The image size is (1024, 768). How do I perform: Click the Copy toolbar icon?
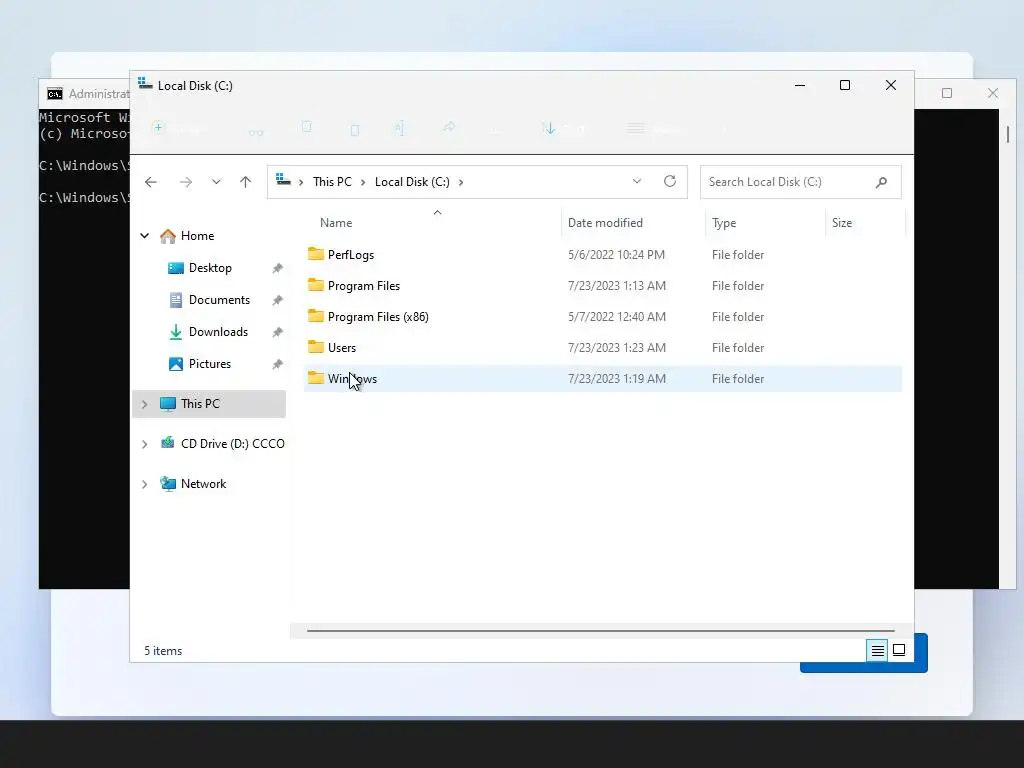(x=306, y=127)
